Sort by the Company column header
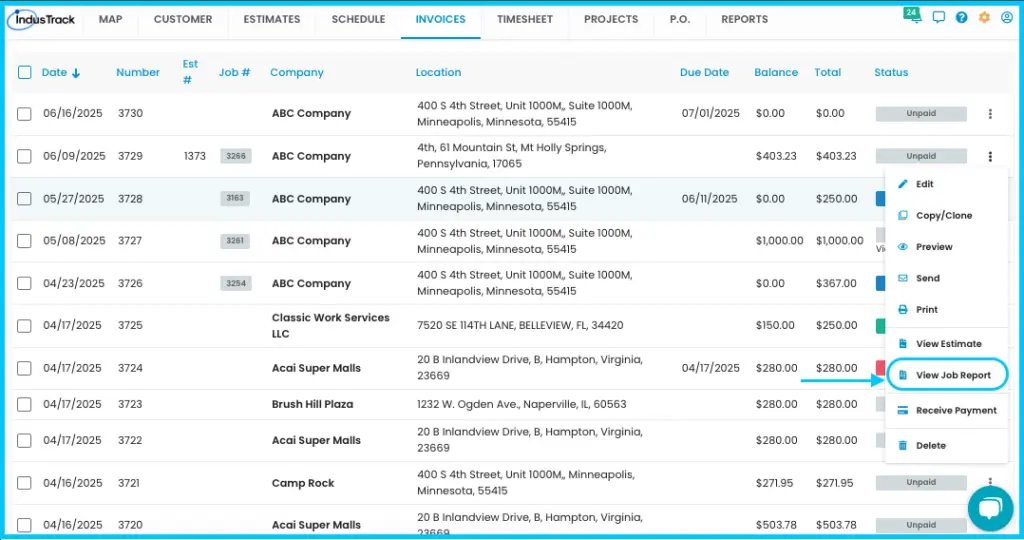The width and height of the screenshot is (1024, 540). pyautogui.click(x=296, y=72)
